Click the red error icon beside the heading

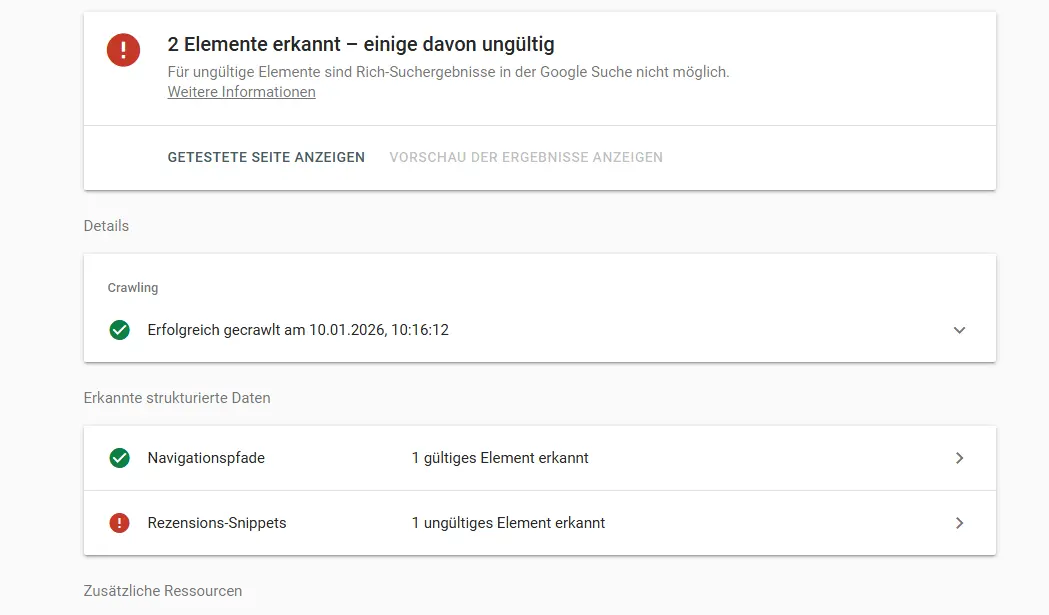coord(124,49)
